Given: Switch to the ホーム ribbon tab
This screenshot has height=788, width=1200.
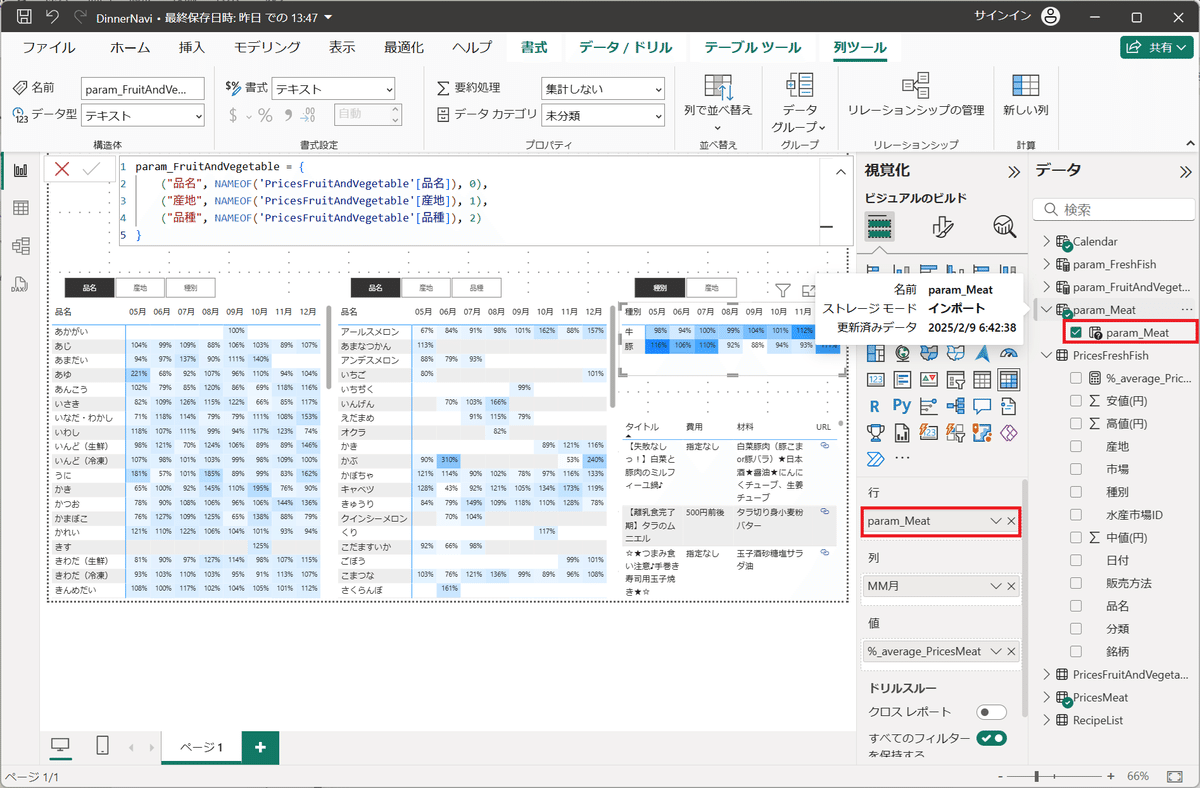Looking at the screenshot, I should (x=130, y=47).
